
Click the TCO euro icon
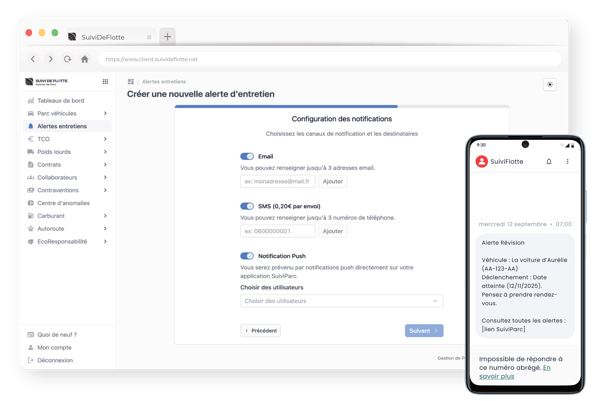pos(31,139)
